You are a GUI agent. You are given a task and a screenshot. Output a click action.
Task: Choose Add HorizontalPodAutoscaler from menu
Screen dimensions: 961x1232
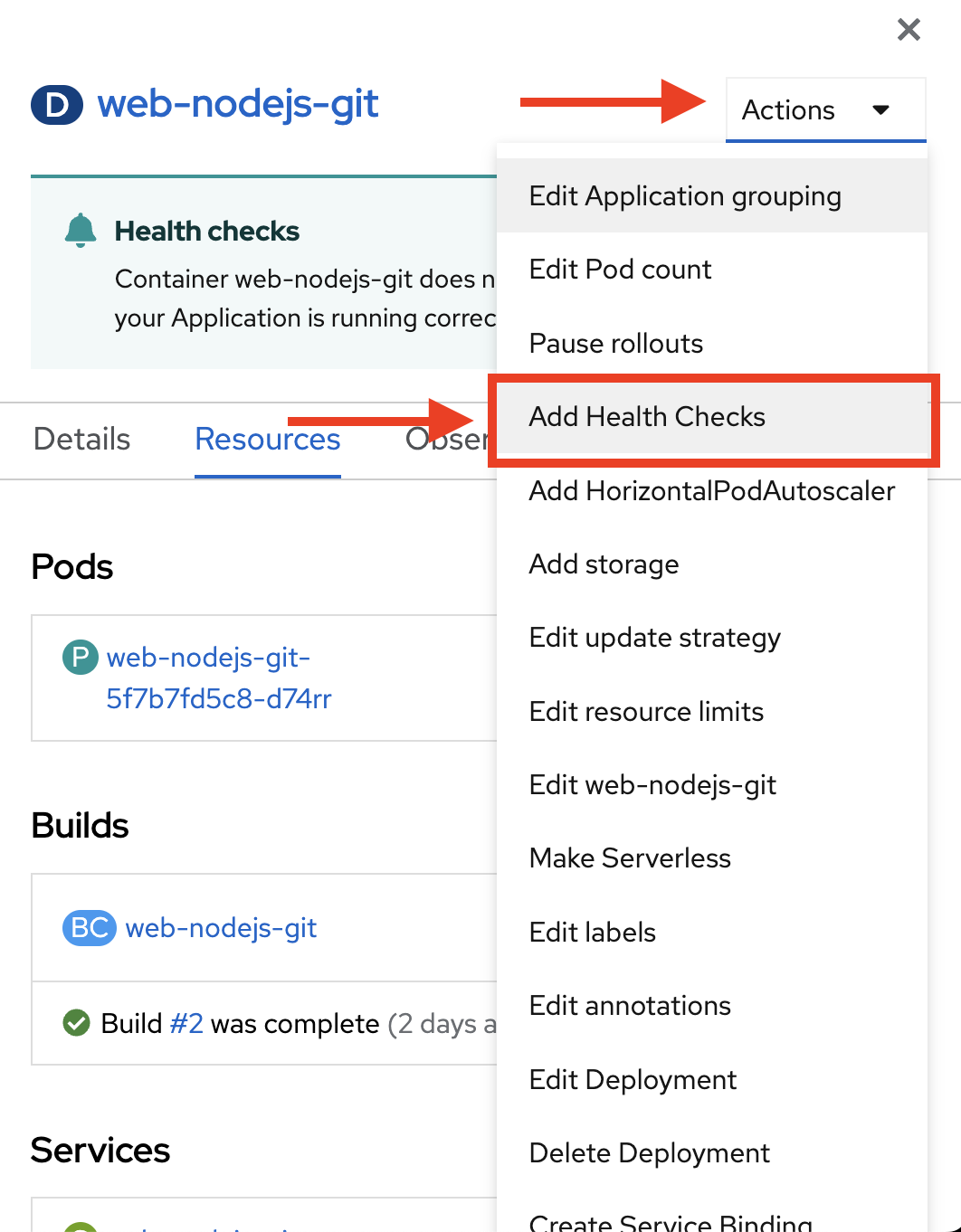[711, 491]
